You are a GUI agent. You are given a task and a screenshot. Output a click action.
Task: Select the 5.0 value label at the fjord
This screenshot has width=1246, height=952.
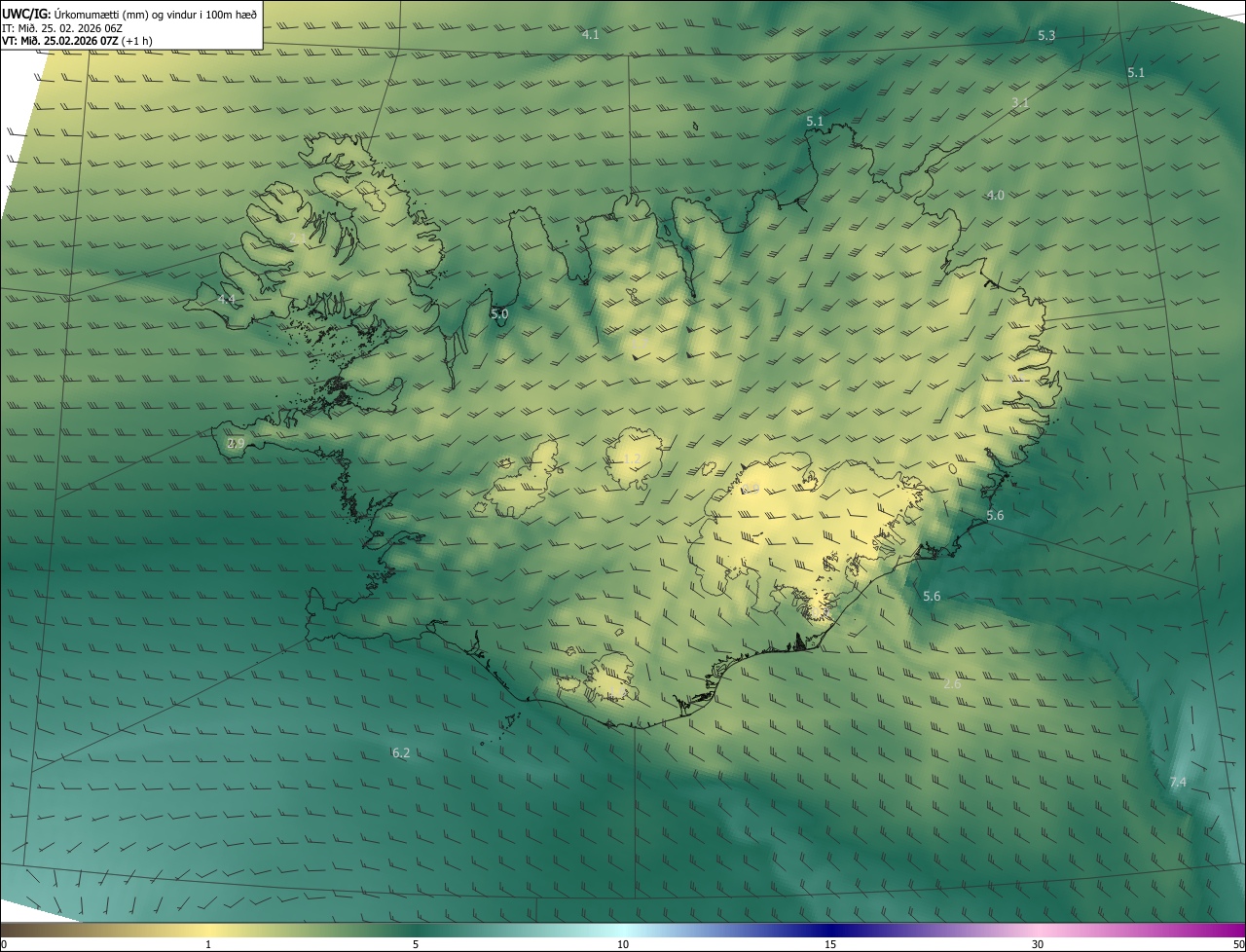click(x=499, y=313)
